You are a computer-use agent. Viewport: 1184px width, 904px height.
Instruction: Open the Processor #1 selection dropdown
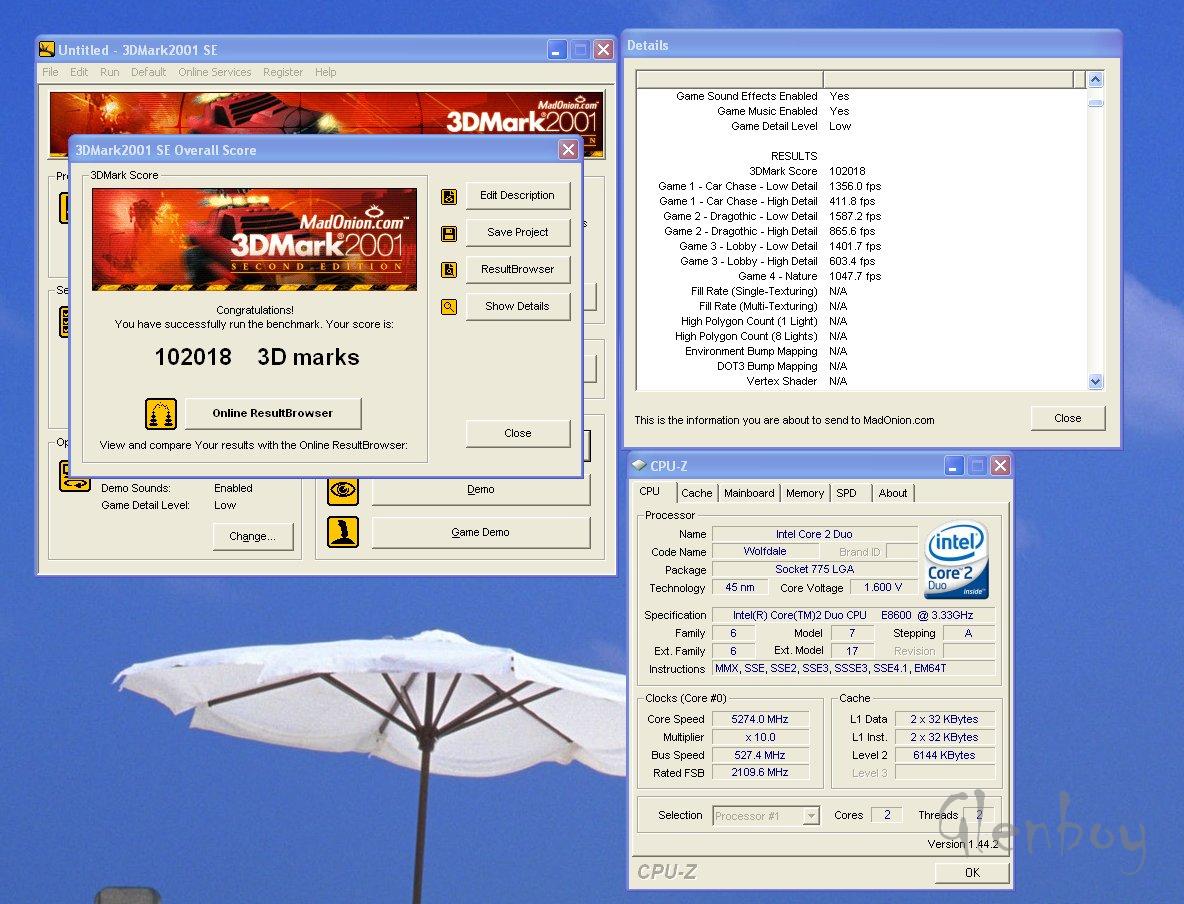point(810,816)
